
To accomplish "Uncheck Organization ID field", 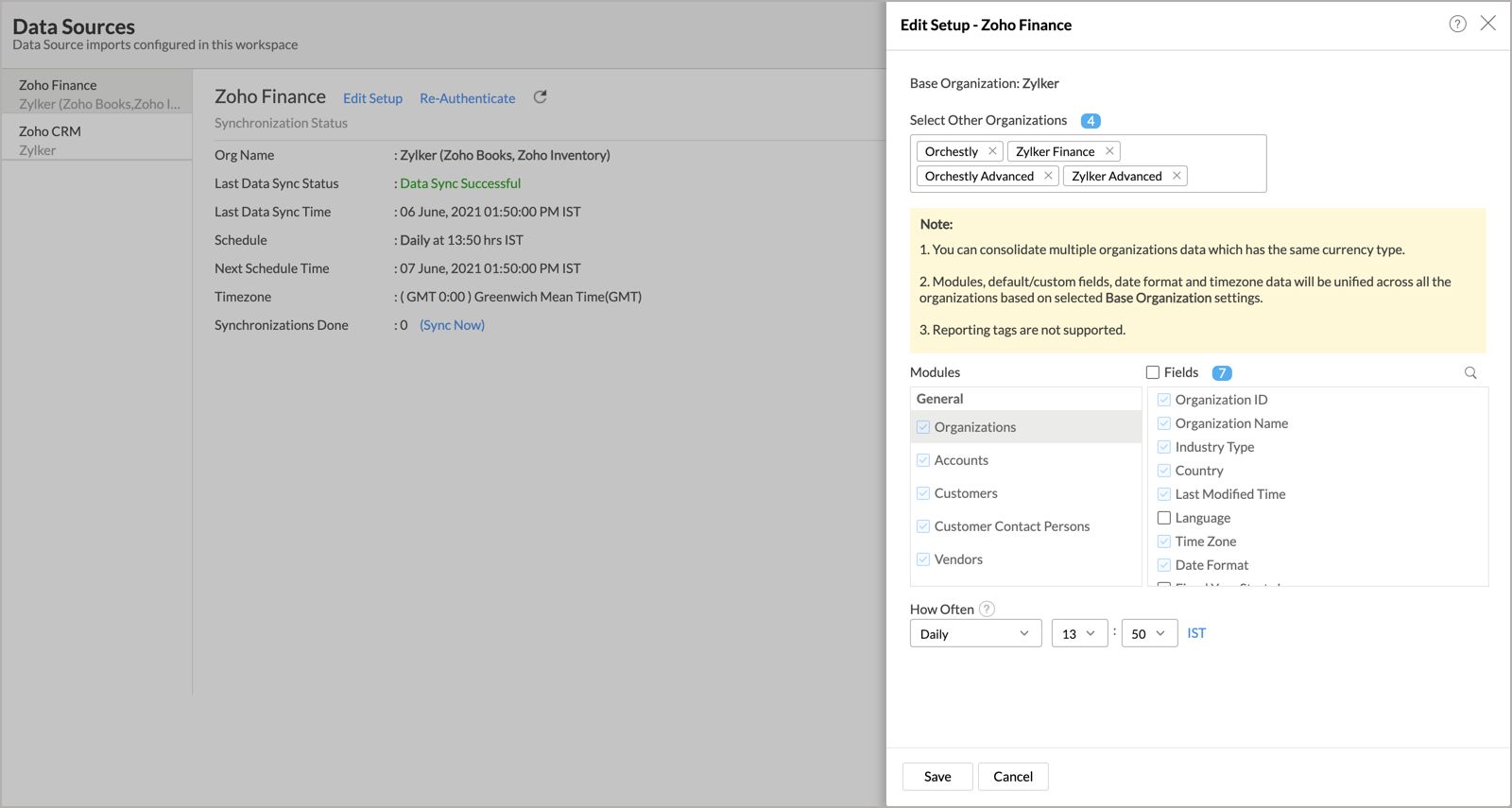I will [1164, 400].
